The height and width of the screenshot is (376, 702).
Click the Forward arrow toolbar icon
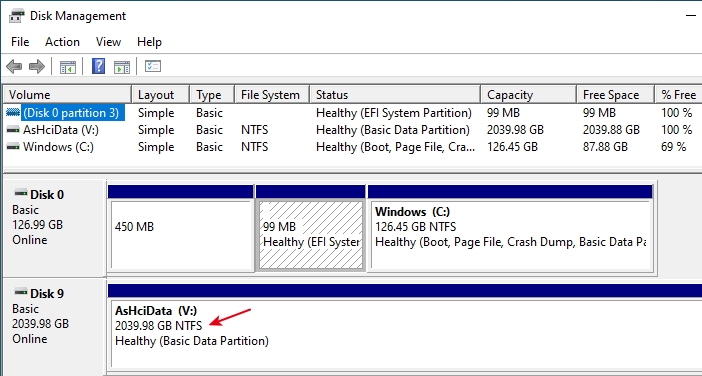(x=37, y=67)
